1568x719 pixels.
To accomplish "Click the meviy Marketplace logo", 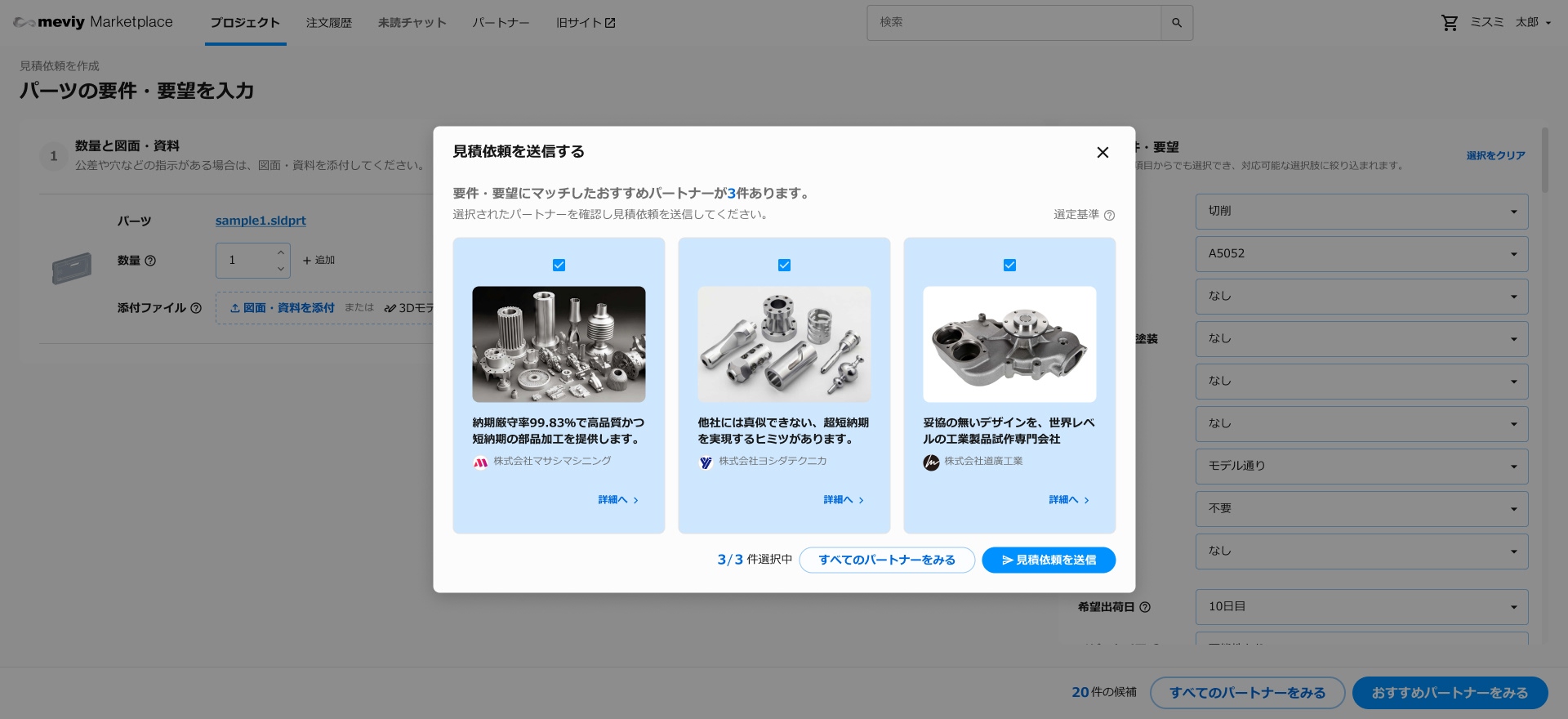I will tap(93, 22).
